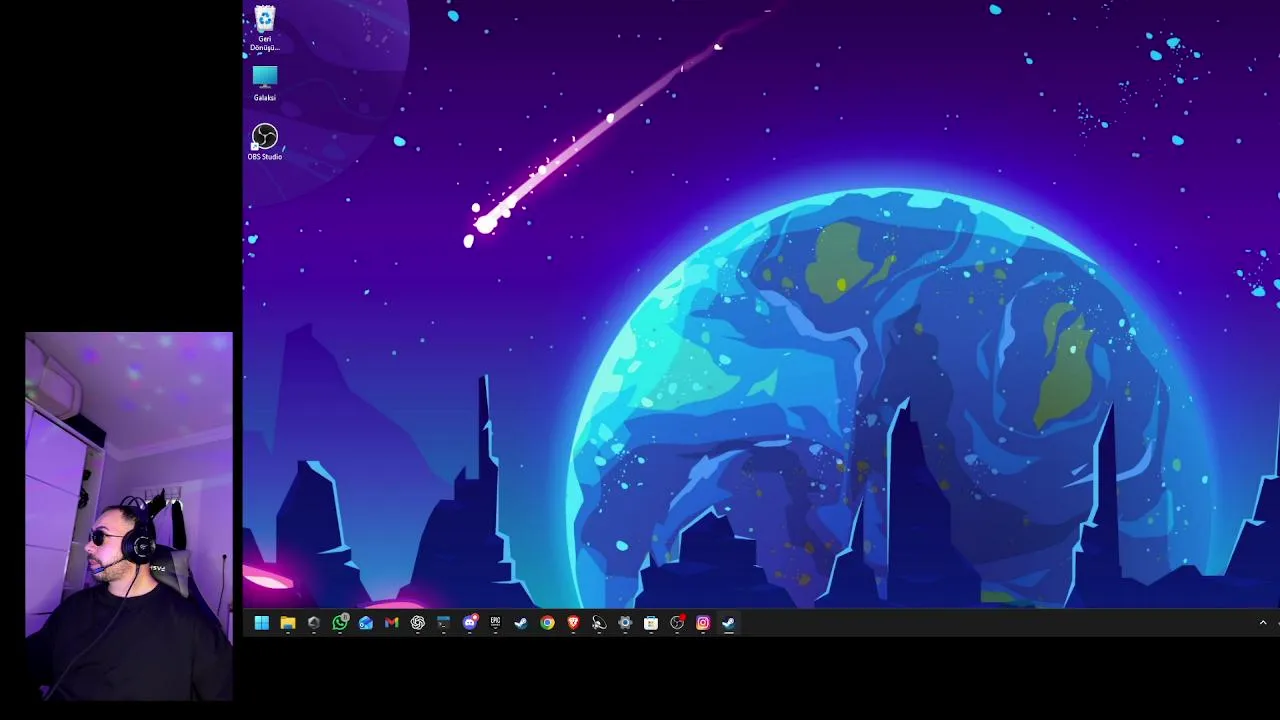Launch Brave browser from the taskbar
This screenshot has width=1280, height=720.
click(x=573, y=623)
